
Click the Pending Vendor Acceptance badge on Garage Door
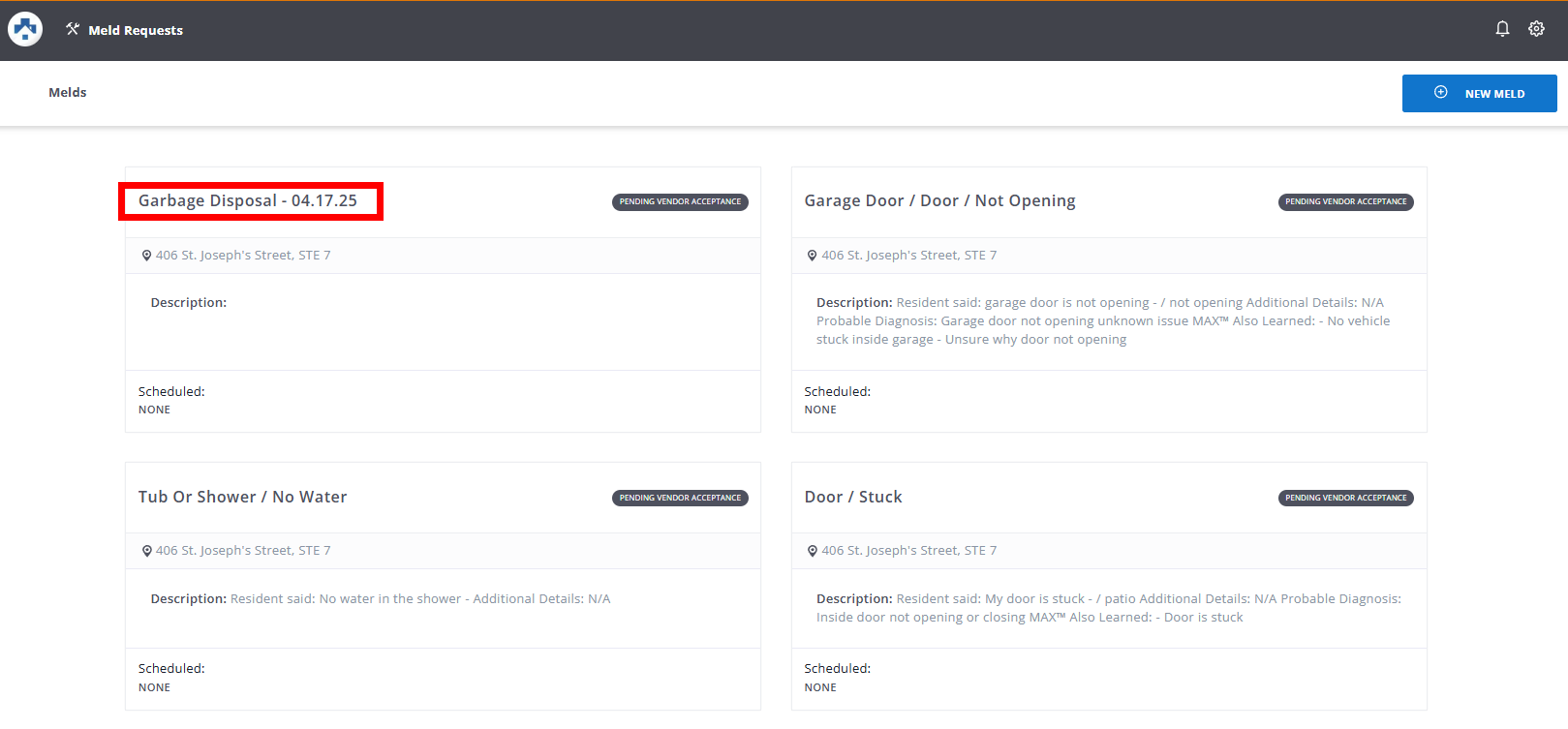1345,202
